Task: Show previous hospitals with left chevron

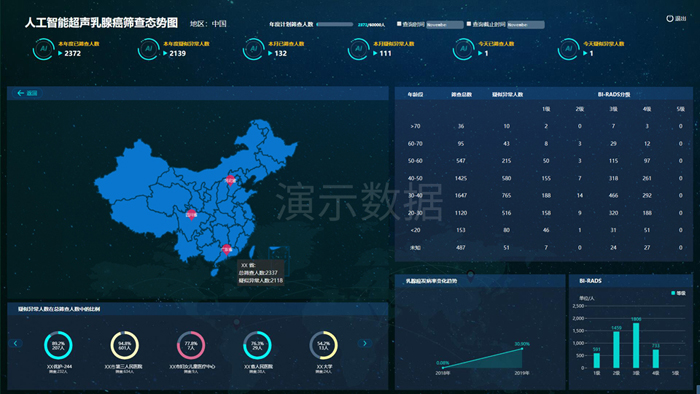Action: (x=15, y=343)
